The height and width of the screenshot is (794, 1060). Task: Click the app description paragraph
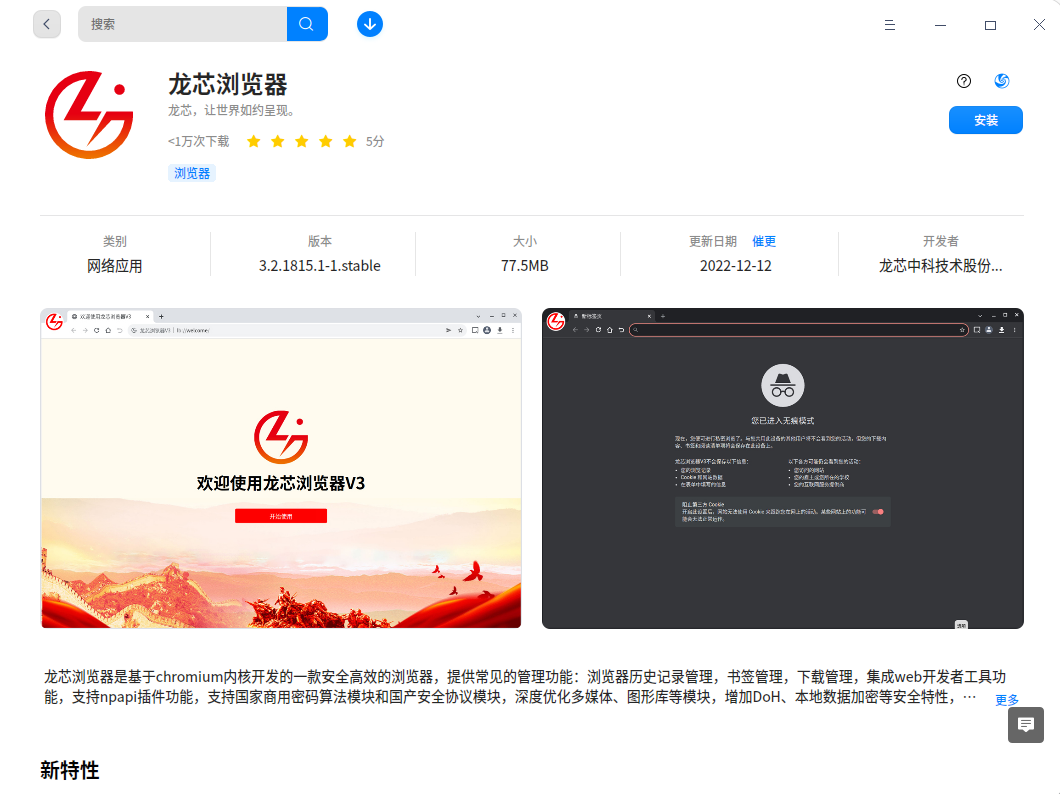(525, 687)
